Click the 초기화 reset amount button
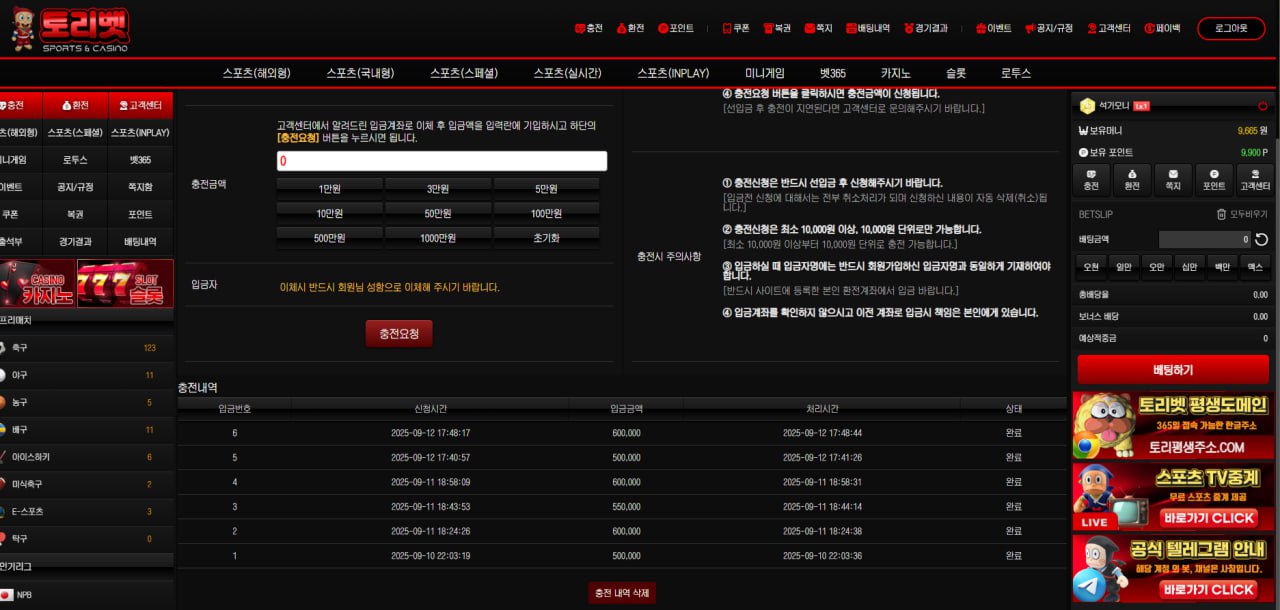 546,238
